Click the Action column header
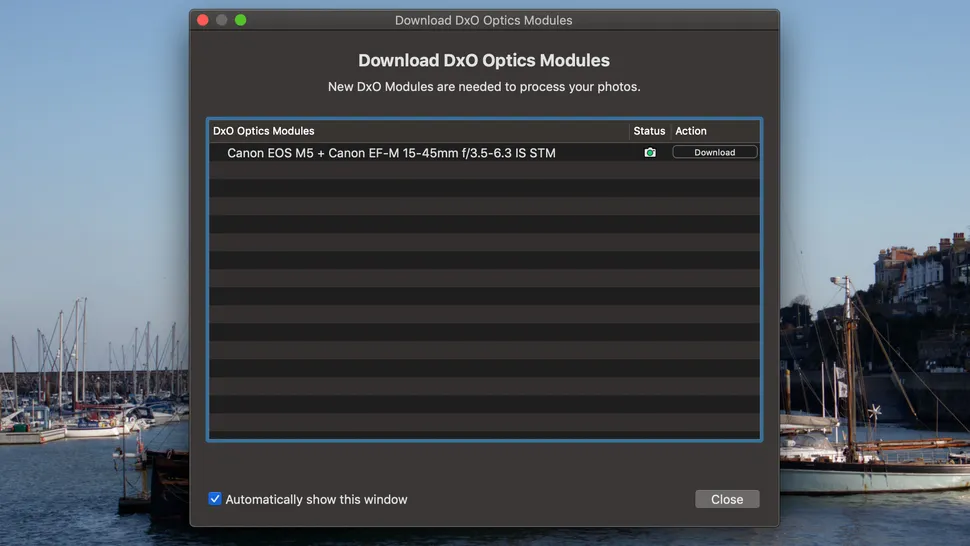Screen dimensions: 970x546 pos(691,131)
